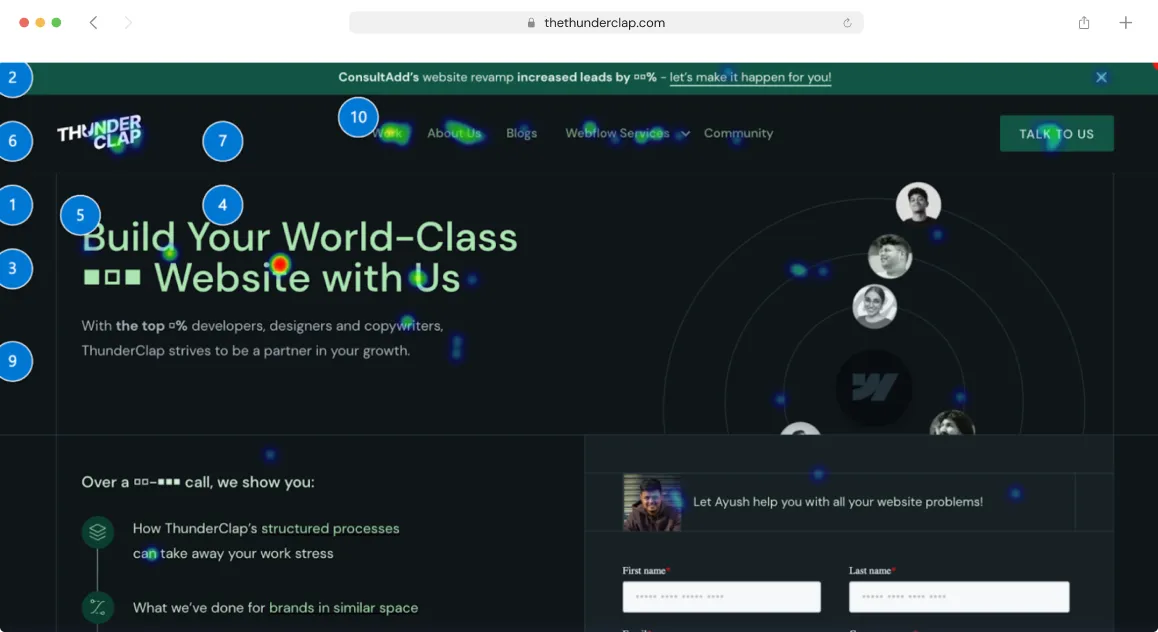Click the layers icon beside structured processes
Viewport: 1158px width, 632px height.
coord(97,532)
